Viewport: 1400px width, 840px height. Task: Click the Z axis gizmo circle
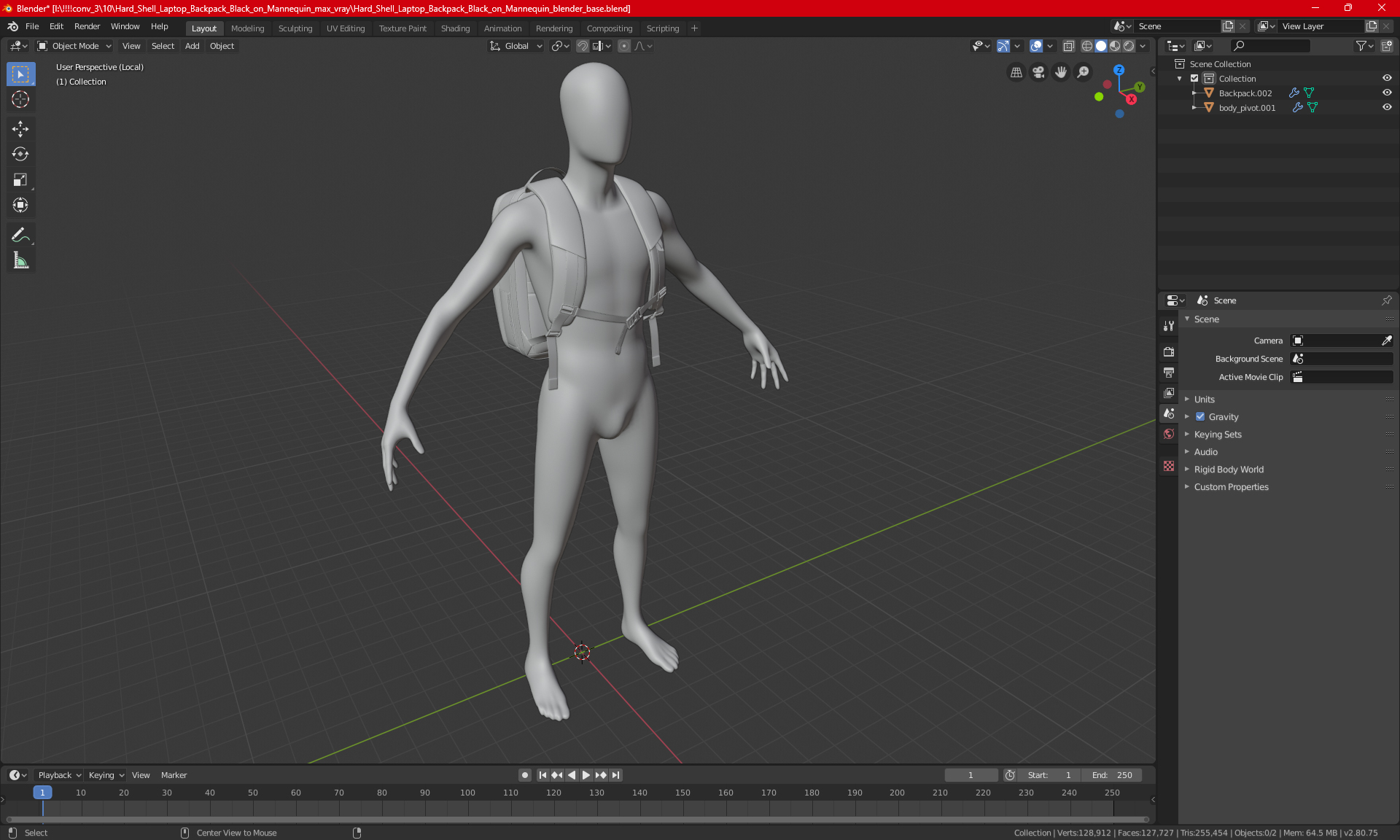click(1119, 70)
